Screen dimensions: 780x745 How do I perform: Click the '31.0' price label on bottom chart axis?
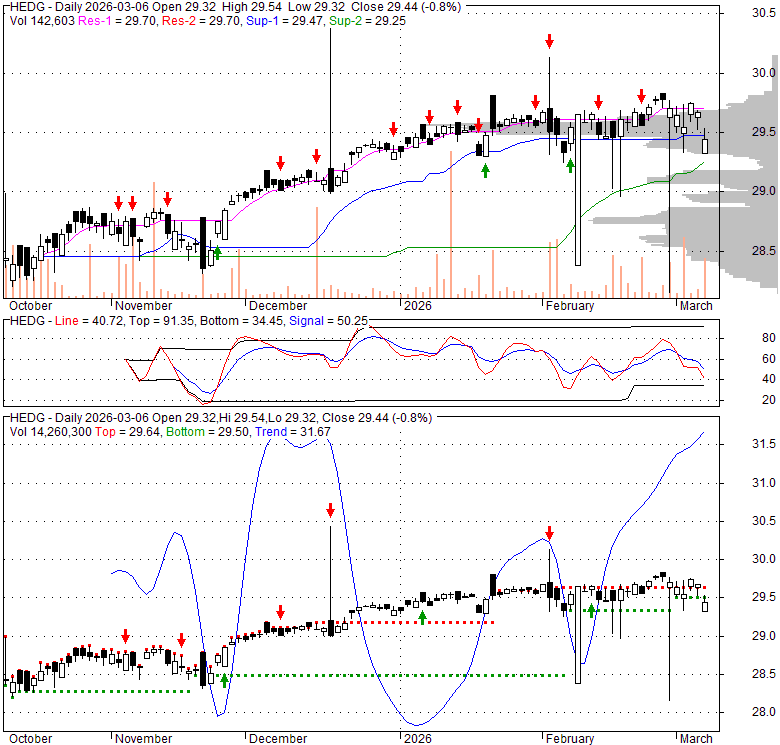pyautogui.click(x=763, y=482)
